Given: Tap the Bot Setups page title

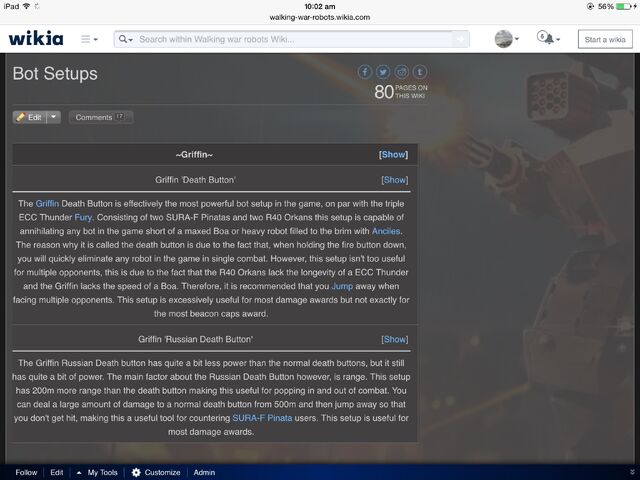Looking at the screenshot, I should click(x=55, y=74).
